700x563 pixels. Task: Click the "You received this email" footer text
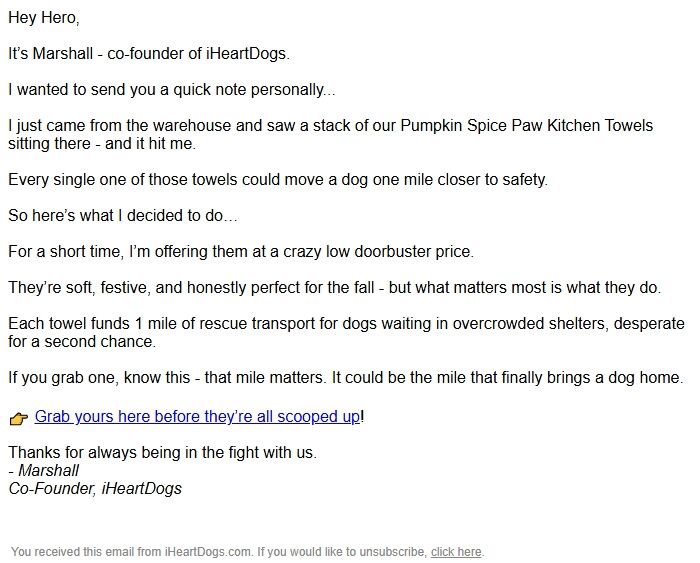[x=132, y=552]
